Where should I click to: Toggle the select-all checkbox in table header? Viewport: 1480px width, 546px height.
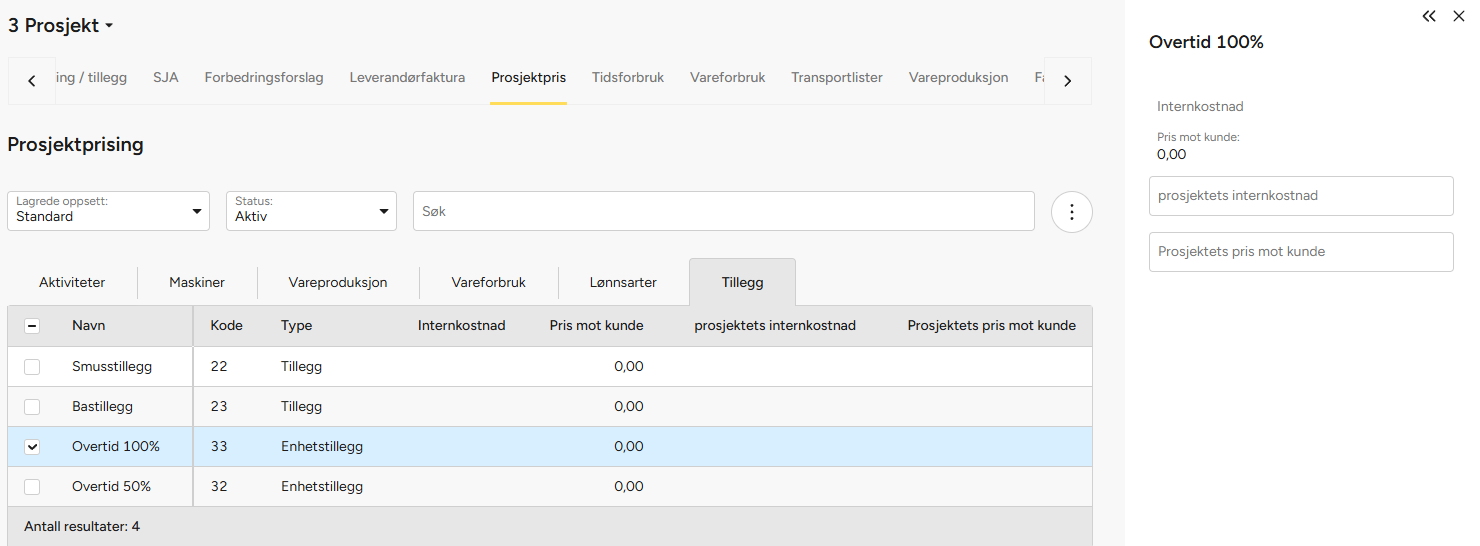coord(32,326)
